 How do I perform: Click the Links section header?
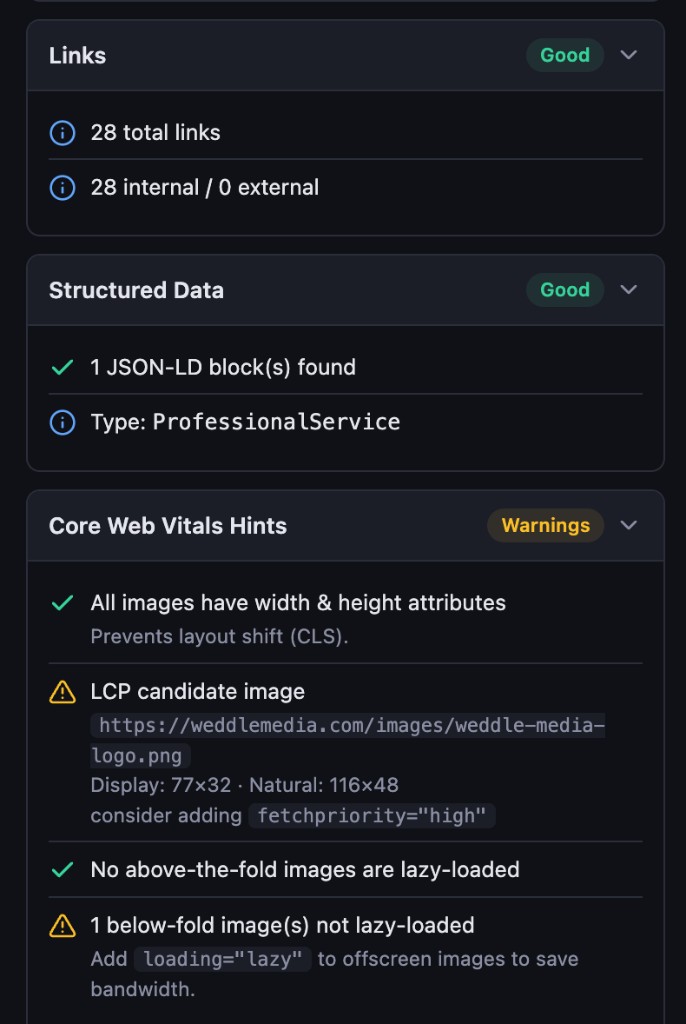[x=77, y=55]
